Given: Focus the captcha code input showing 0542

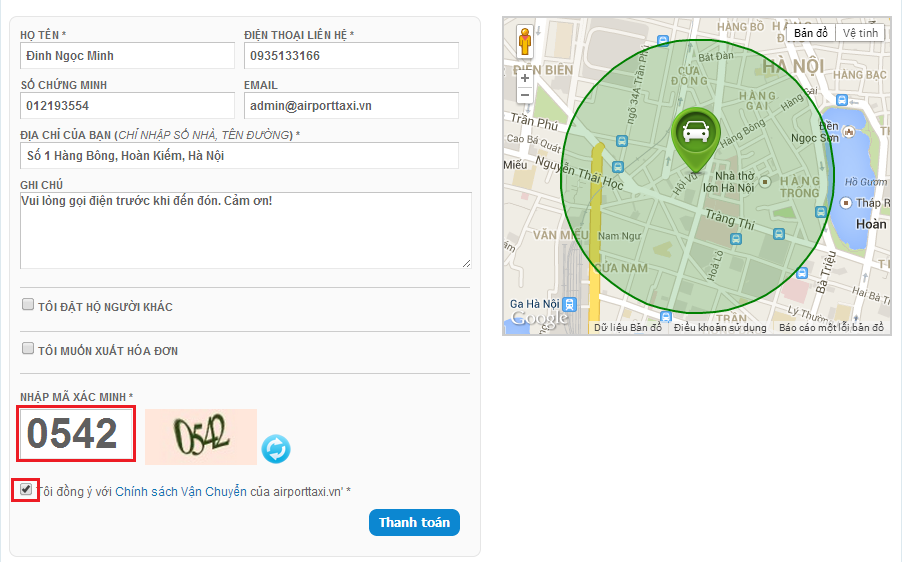Looking at the screenshot, I should [76, 434].
